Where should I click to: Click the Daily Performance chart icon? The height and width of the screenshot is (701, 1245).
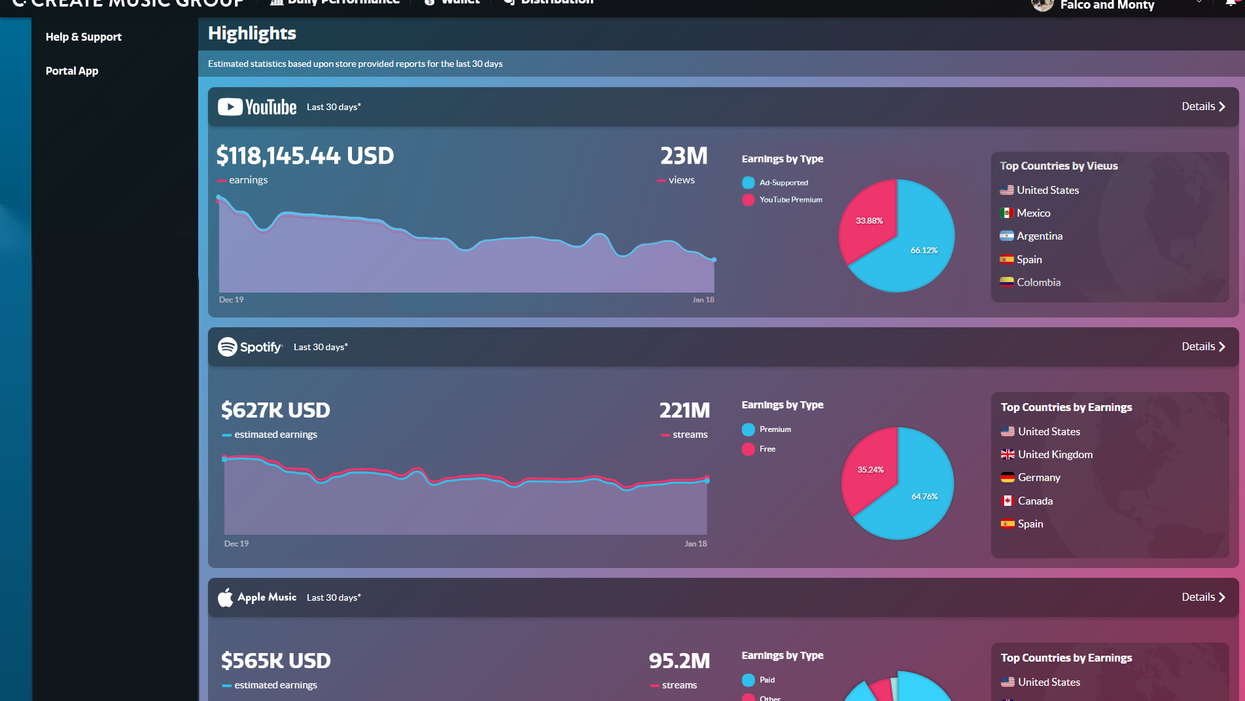pos(277,2)
